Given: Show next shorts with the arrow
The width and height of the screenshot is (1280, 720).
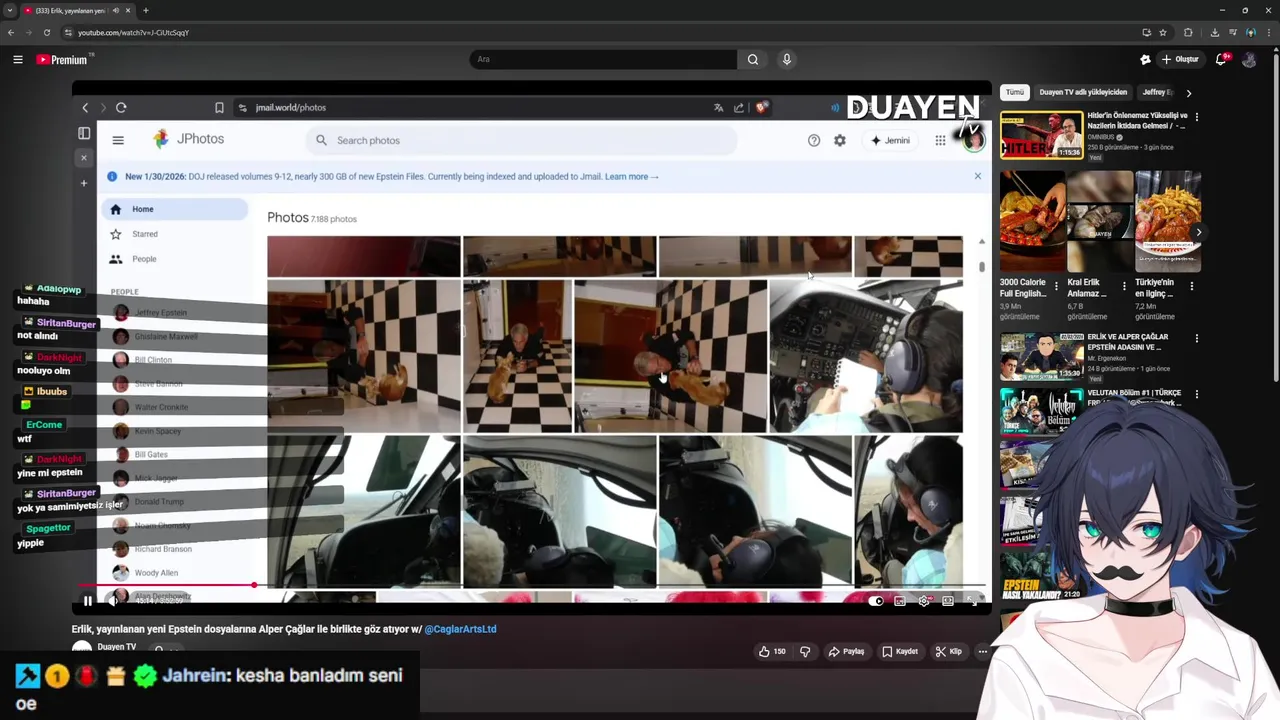Looking at the screenshot, I should [x=1198, y=232].
